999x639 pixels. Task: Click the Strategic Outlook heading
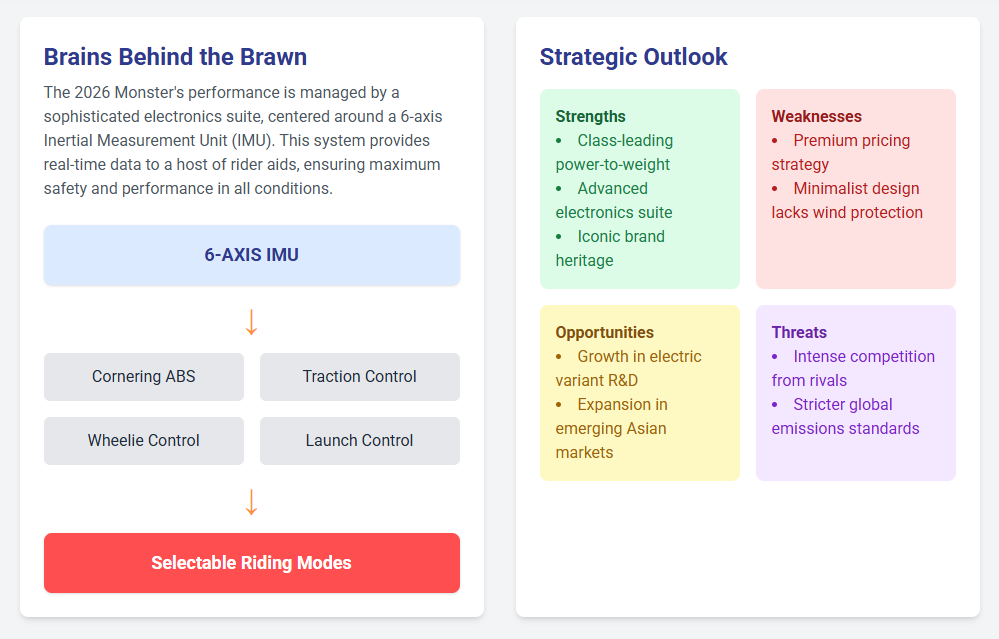[x=633, y=57]
